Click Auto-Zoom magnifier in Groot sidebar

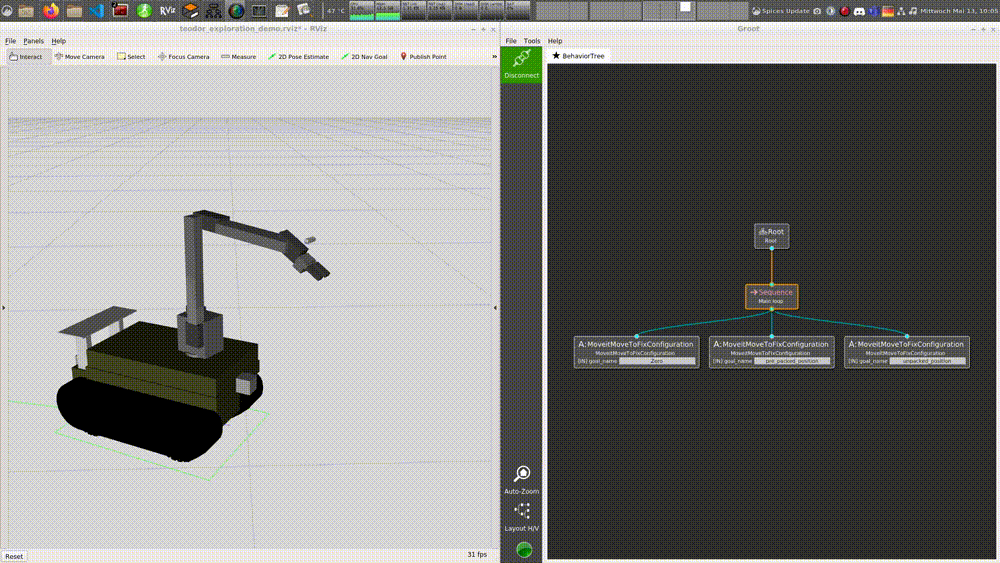pos(522,480)
